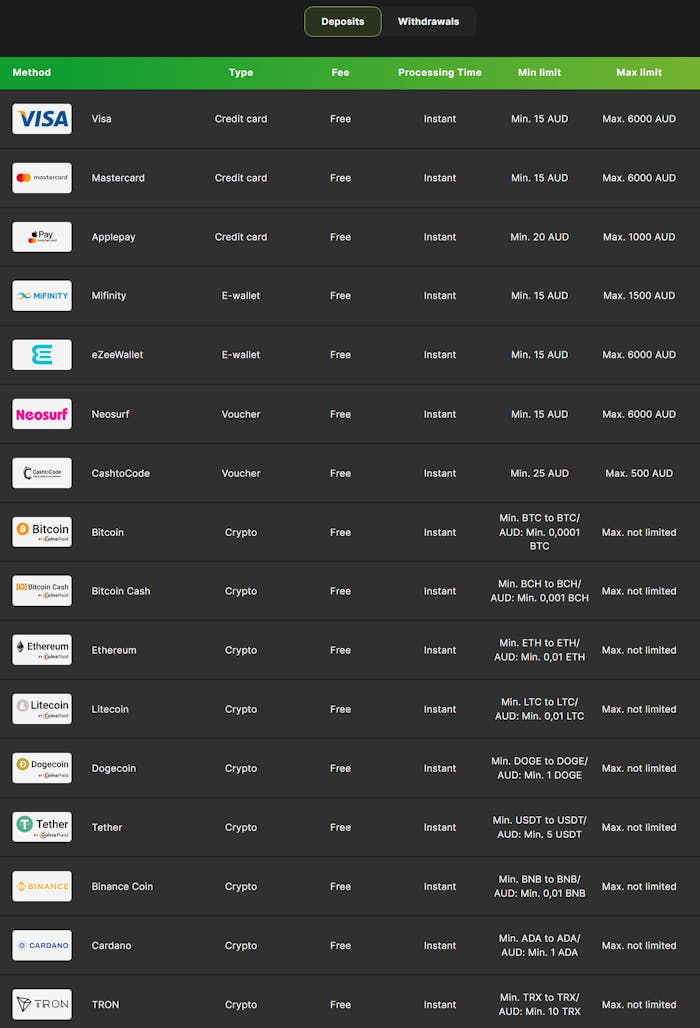Click the Fee column header
Image resolution: width=700 pixels, height=1028 pixels.
(340, 72)
